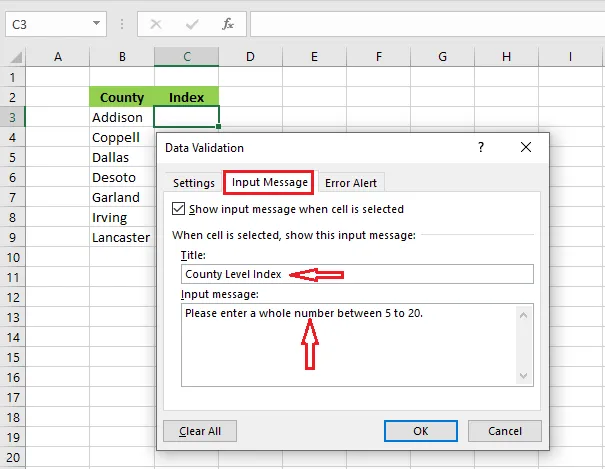
Task: Close the Data Validation dialog
Action: click(526, 147)
